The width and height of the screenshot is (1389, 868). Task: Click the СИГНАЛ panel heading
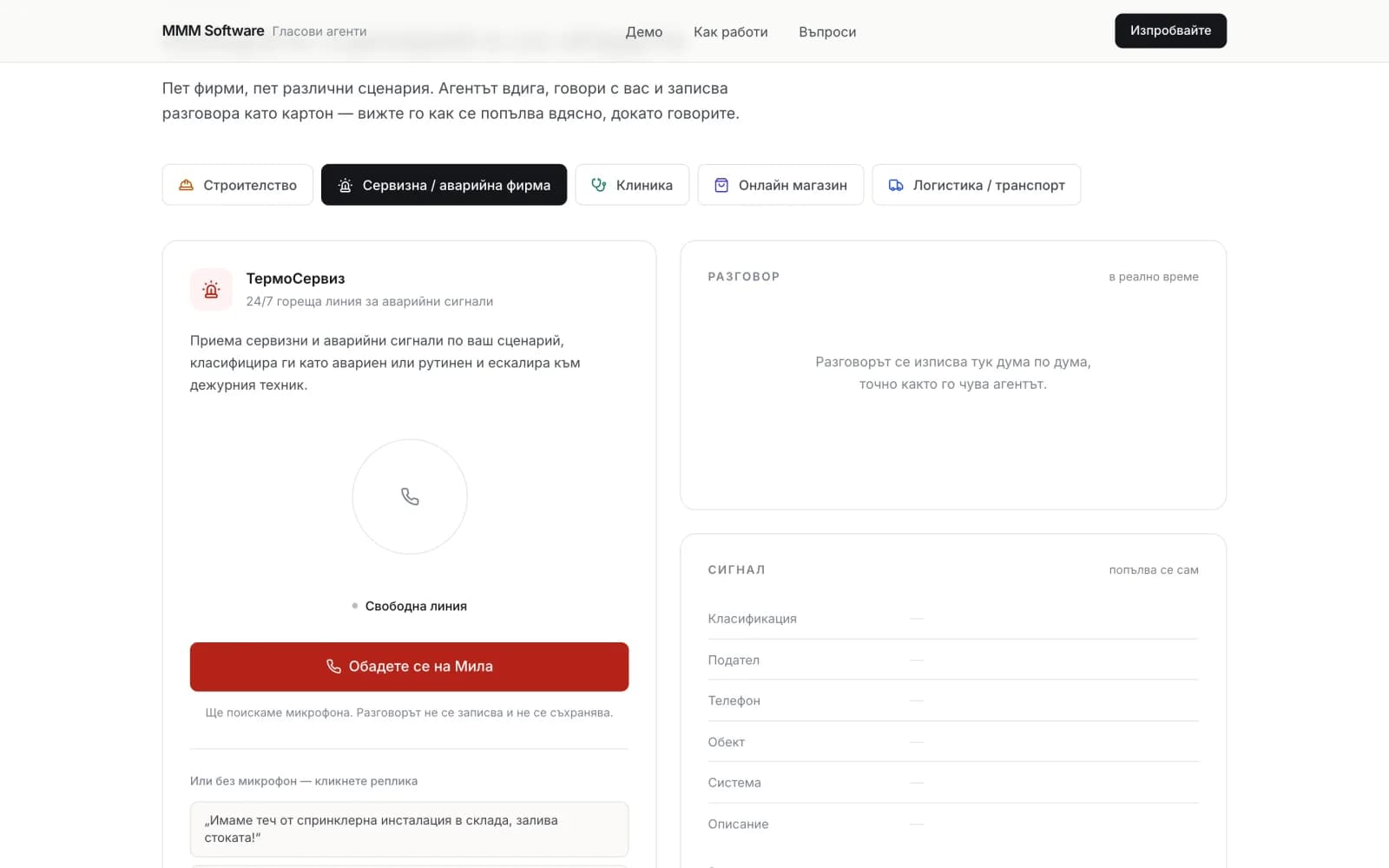[736, 569]
